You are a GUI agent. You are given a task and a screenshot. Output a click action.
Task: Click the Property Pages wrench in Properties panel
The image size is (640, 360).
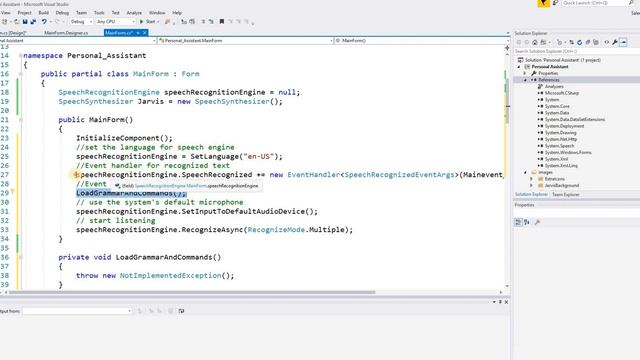point(537,222)
